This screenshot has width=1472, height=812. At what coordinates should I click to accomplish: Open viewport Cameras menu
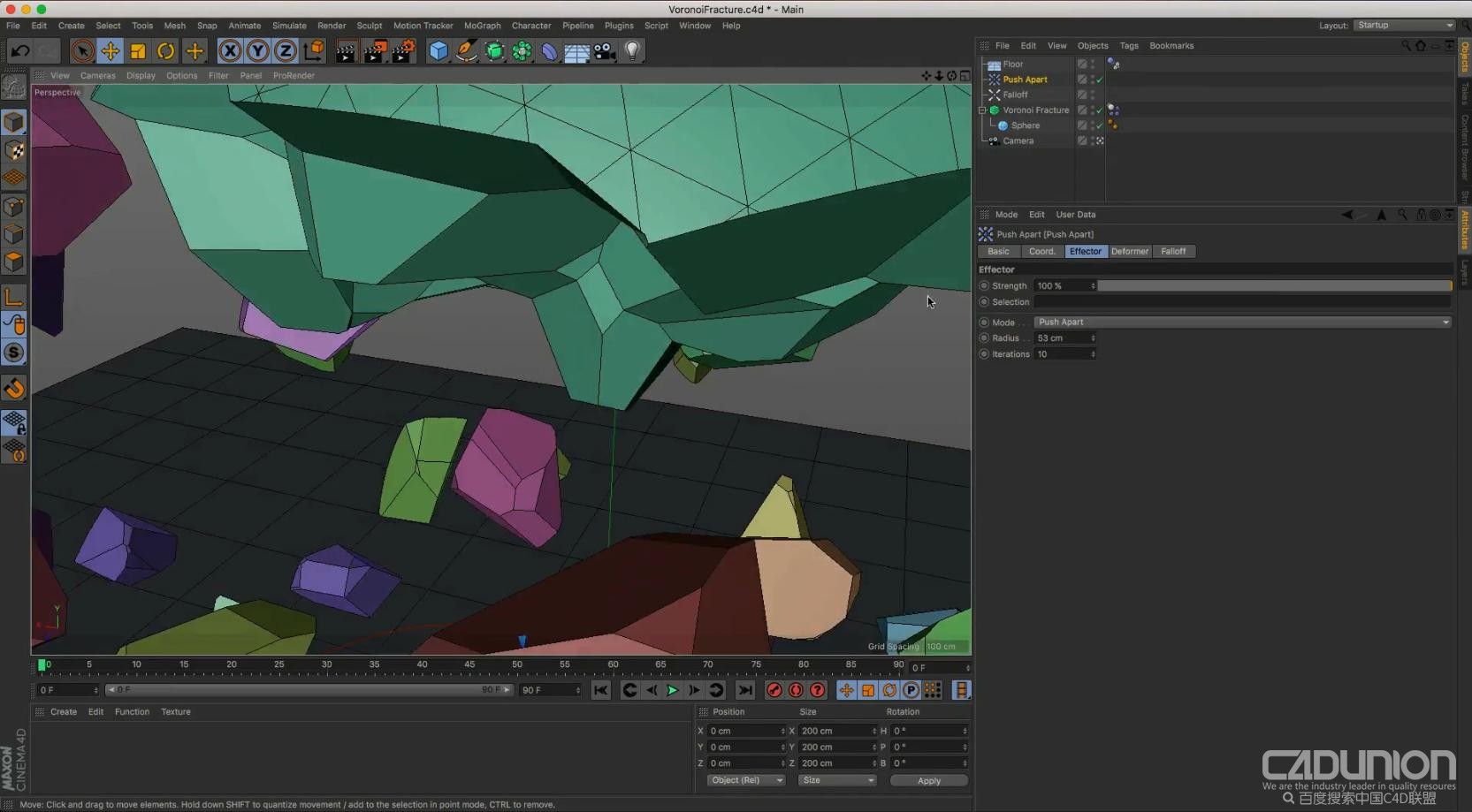[98, 76]
